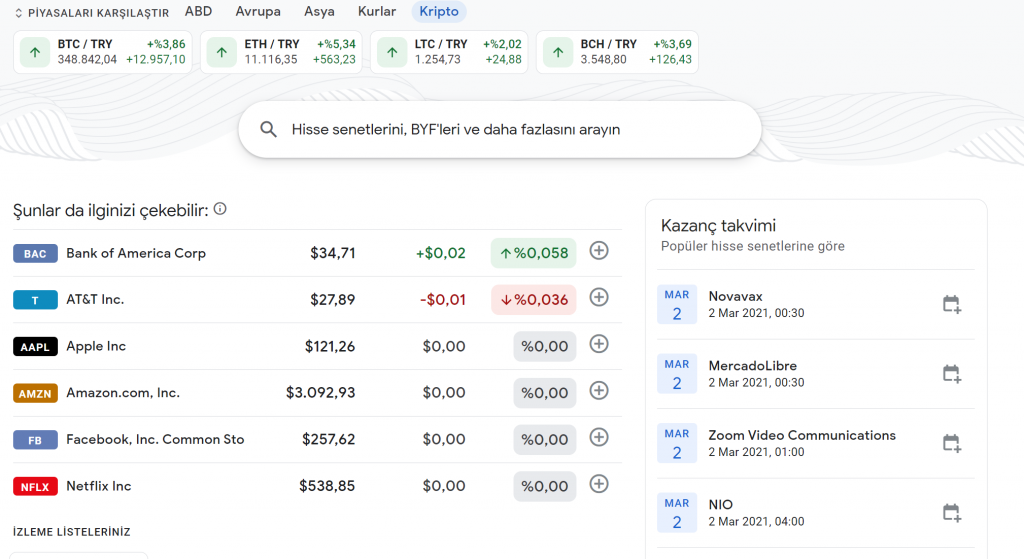Open the BCH / TRY price card
The image size is (1024, 559).
[616, 52]
